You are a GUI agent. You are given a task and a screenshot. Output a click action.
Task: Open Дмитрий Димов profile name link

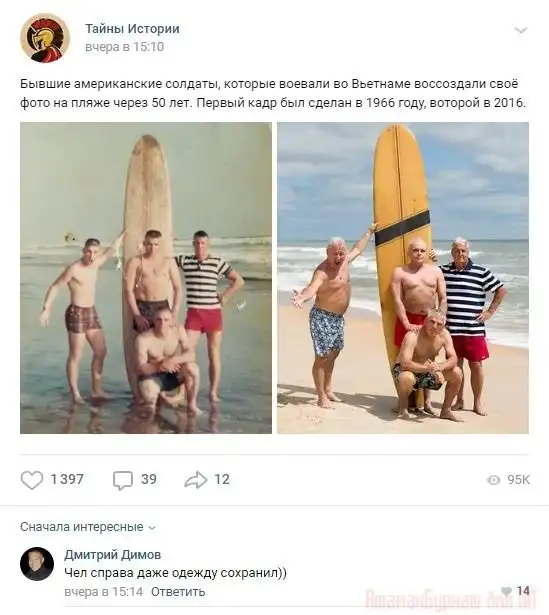(x=113, y=555)
